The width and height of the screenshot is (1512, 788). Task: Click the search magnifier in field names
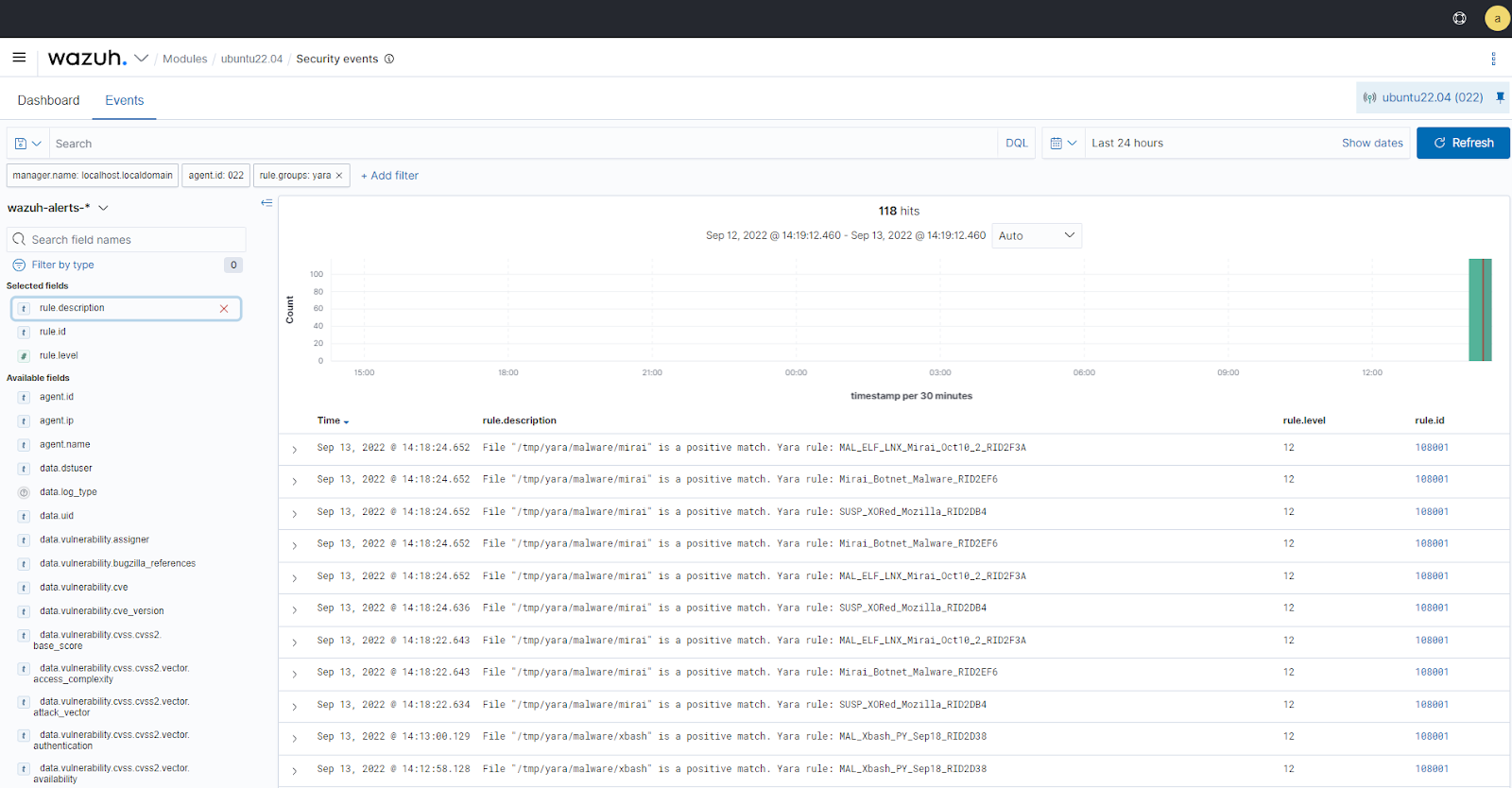point(19,240)
